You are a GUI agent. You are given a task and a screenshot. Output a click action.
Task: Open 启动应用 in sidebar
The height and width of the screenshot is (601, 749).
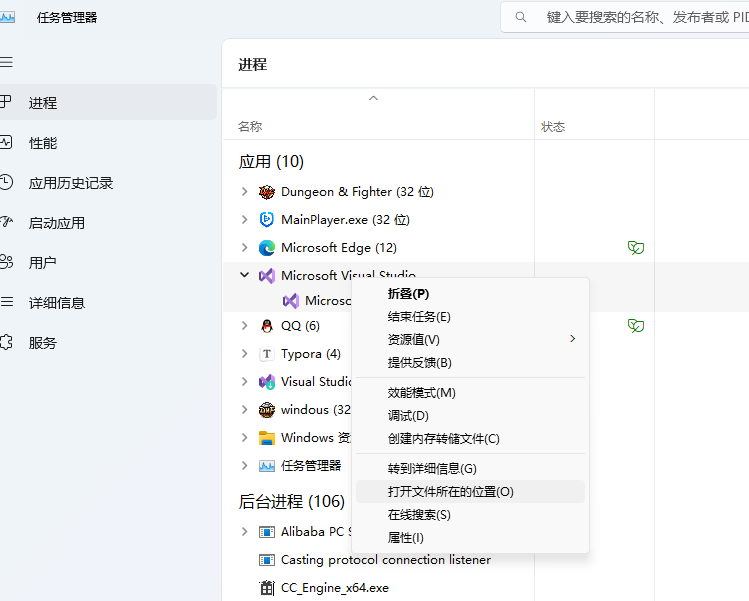[x=57, y=223]
